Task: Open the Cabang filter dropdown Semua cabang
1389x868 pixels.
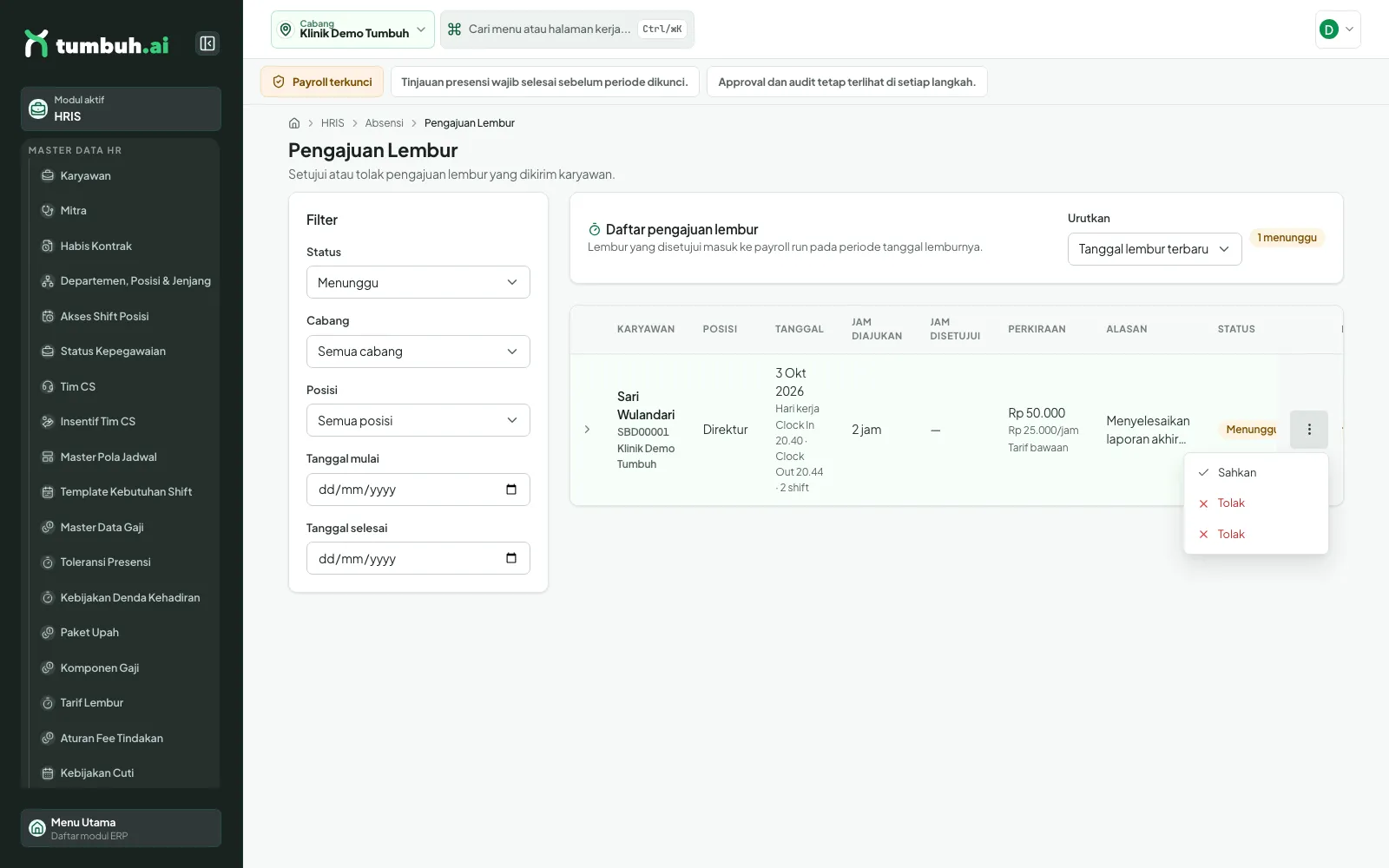Action: (418, 352)
